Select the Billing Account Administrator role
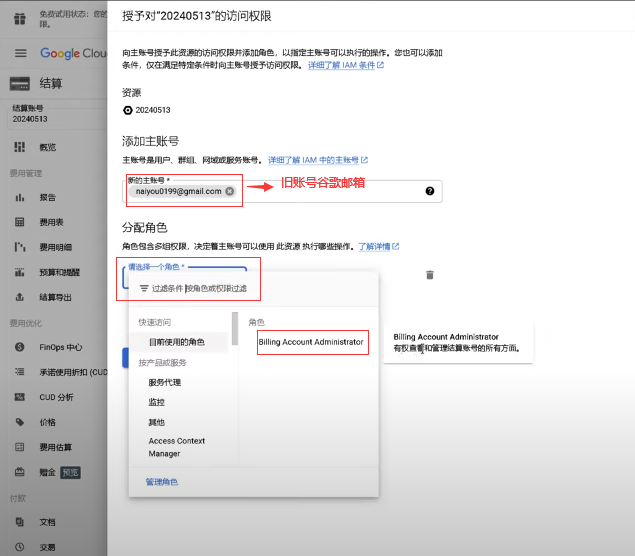This screenshot has width=635, height=556. 311,342
